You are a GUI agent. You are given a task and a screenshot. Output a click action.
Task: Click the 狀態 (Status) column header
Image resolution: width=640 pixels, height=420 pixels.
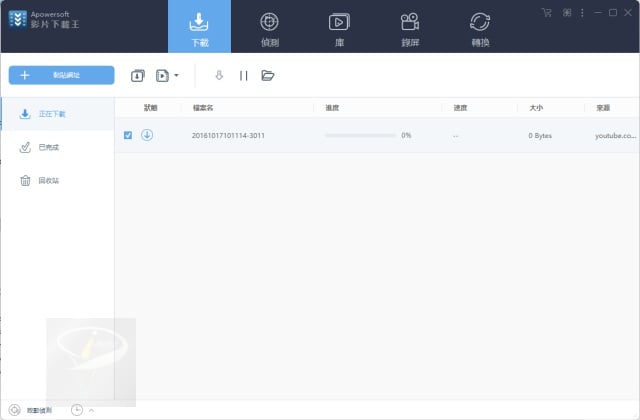coord(150,108)
